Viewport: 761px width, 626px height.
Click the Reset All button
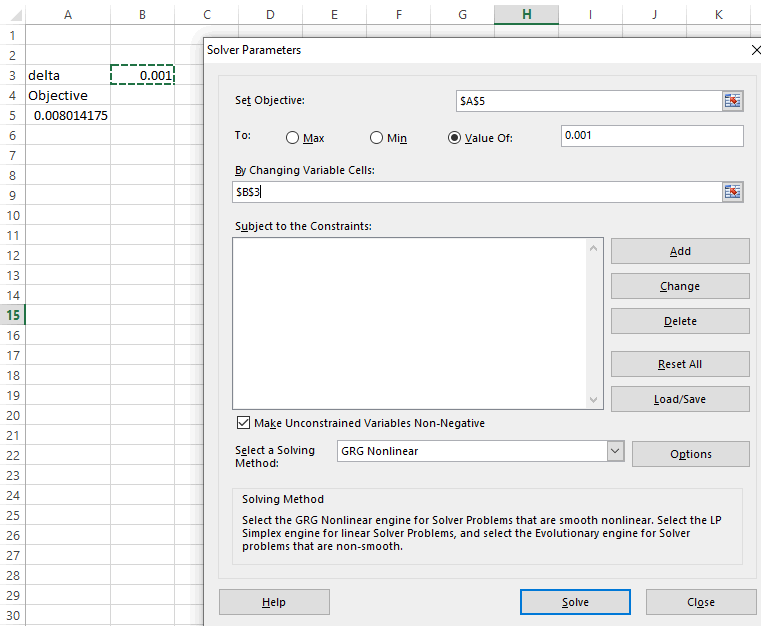tap(680, 364)
